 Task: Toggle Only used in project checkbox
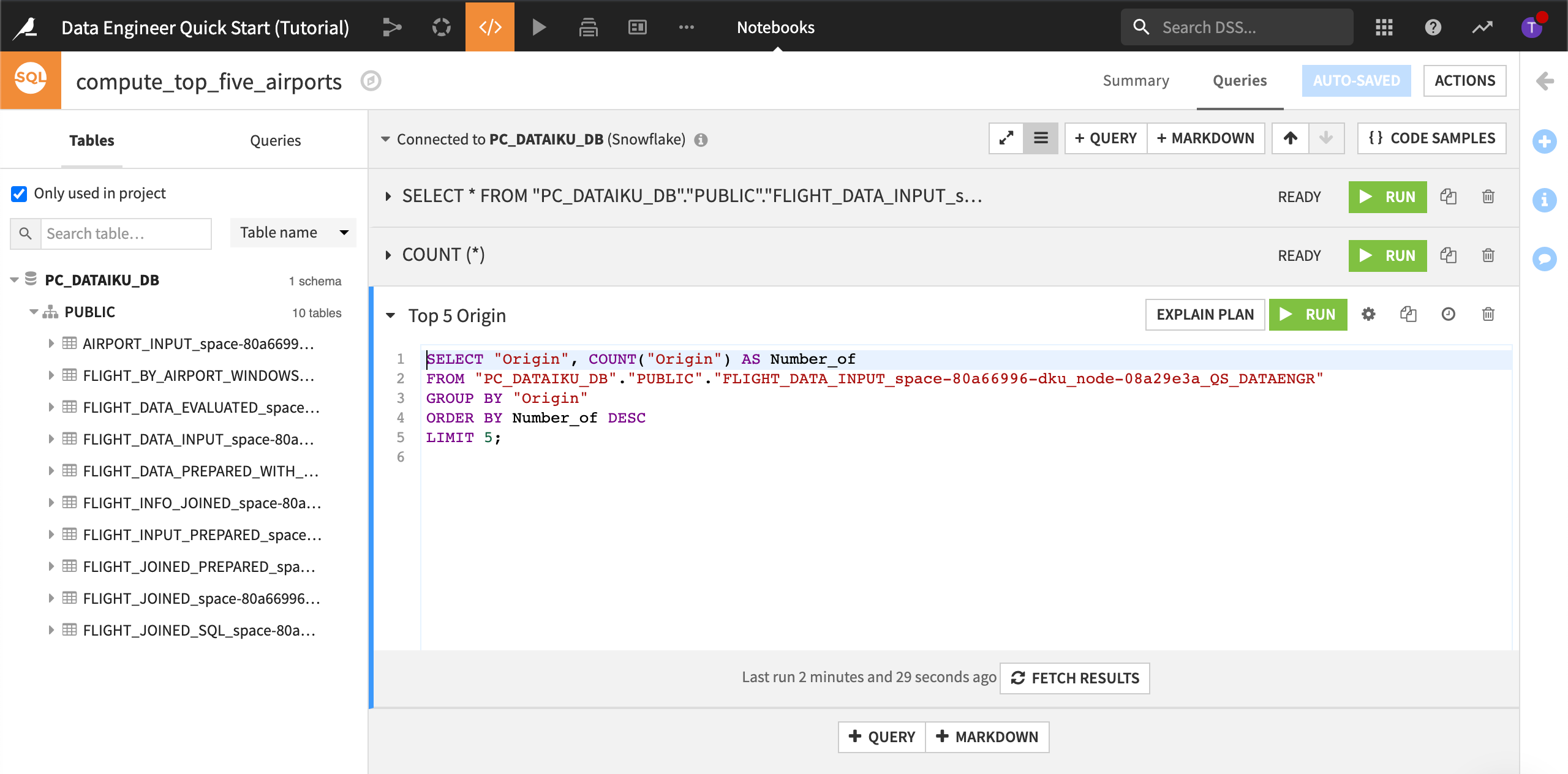click(19, 193)
